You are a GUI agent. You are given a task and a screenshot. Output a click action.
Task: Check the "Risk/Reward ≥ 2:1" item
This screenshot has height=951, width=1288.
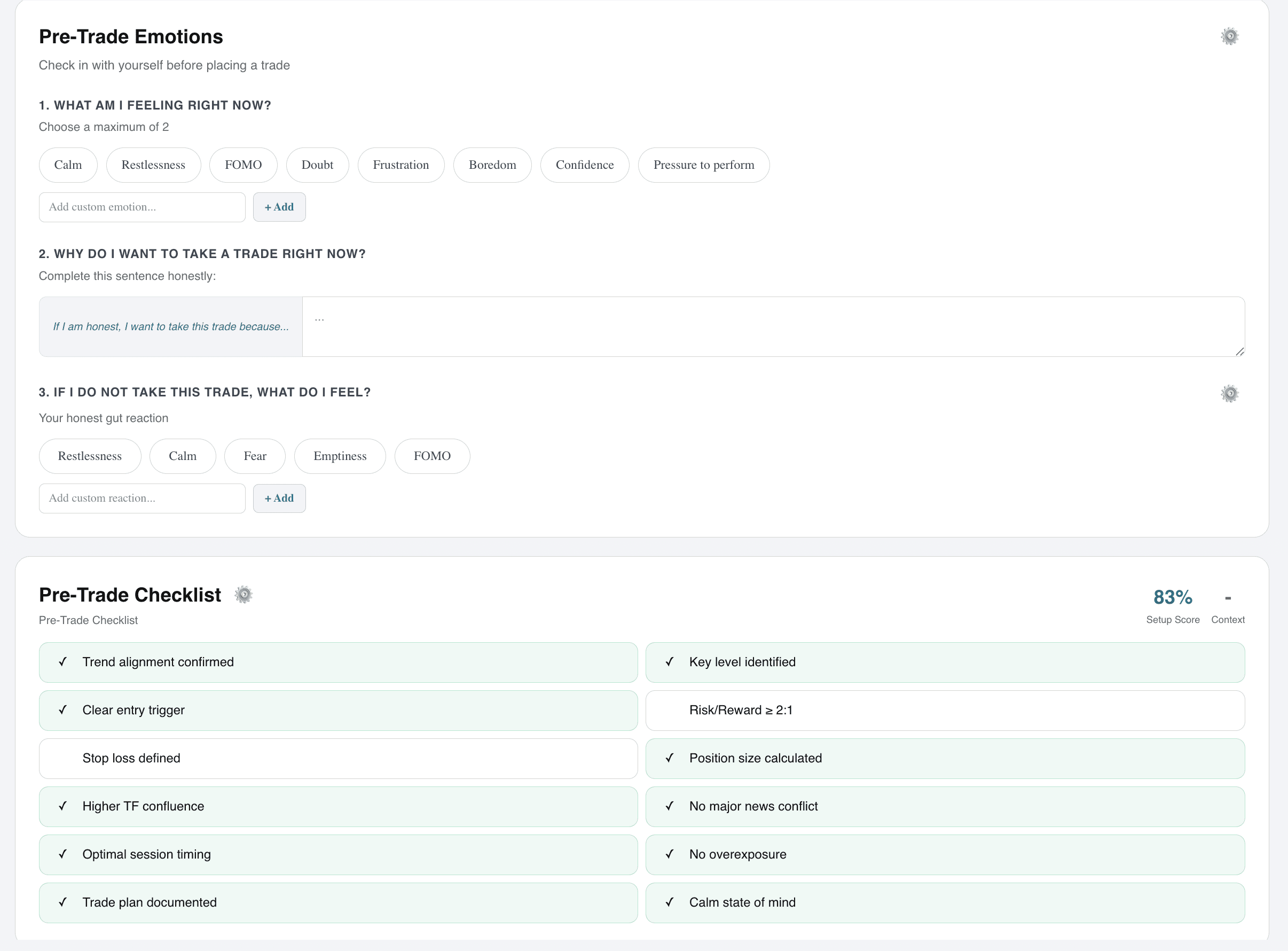(x=945, y=710)
